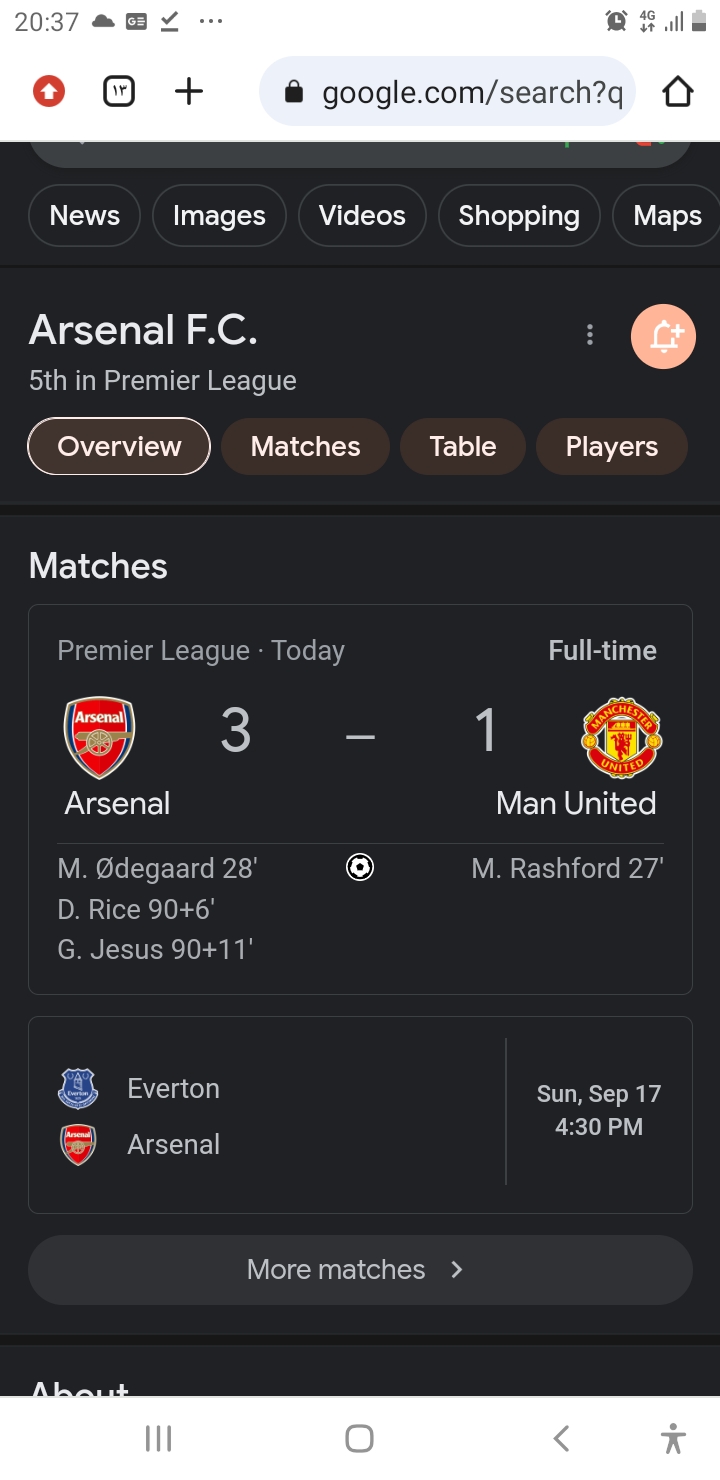Tap the Everton crest icon
The height and width of the screenshot is (1480, 720).
point(78,1088)
